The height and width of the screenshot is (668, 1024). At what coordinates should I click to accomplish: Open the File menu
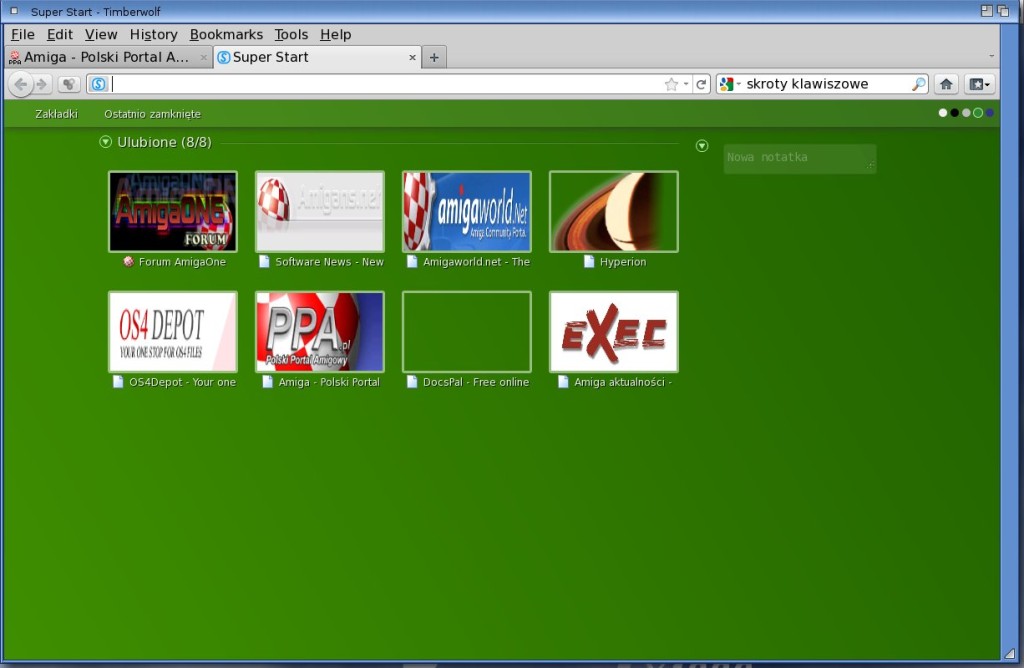(x=23, y=35)
